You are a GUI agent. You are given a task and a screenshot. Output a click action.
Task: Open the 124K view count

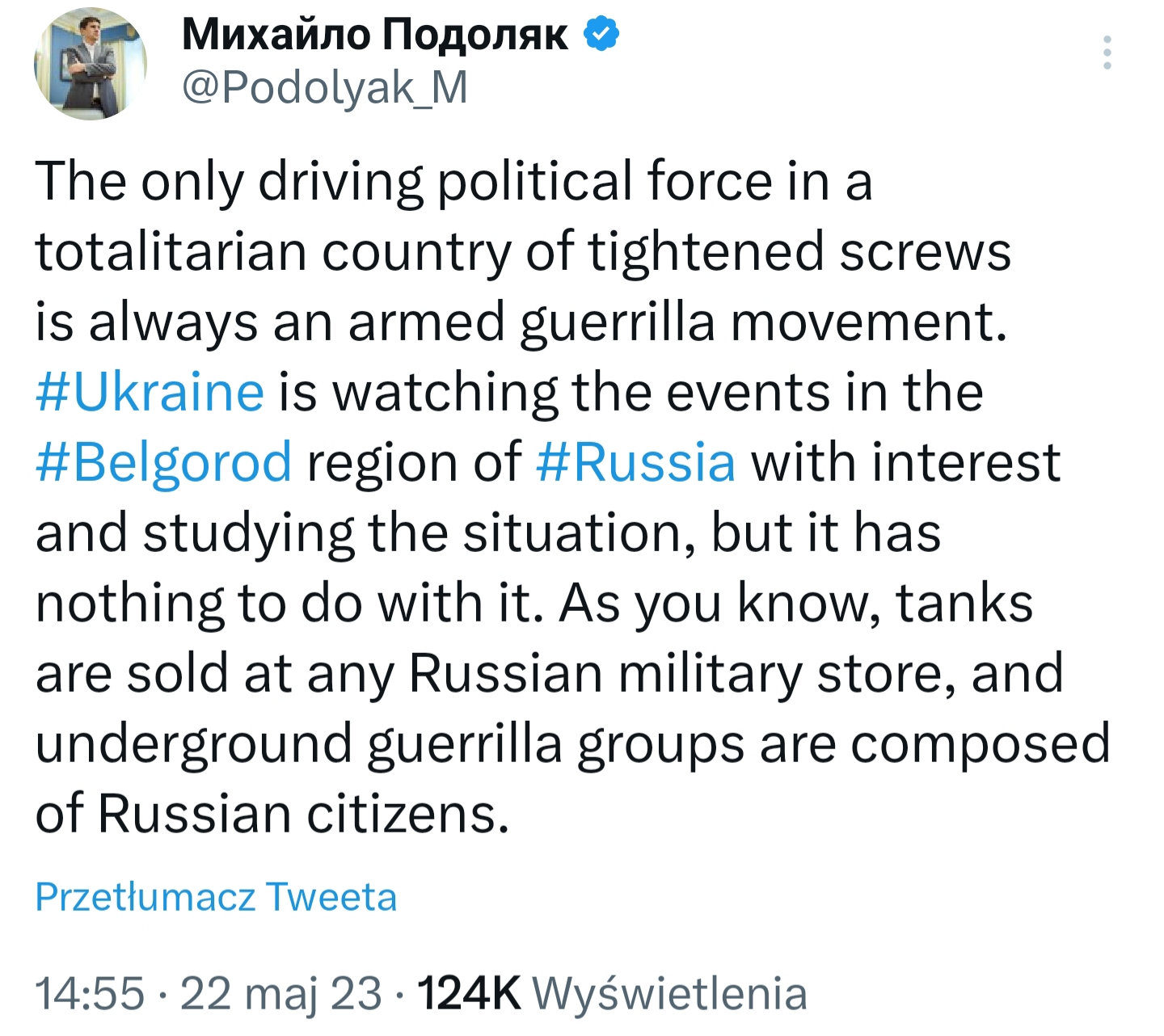(468, 993)
